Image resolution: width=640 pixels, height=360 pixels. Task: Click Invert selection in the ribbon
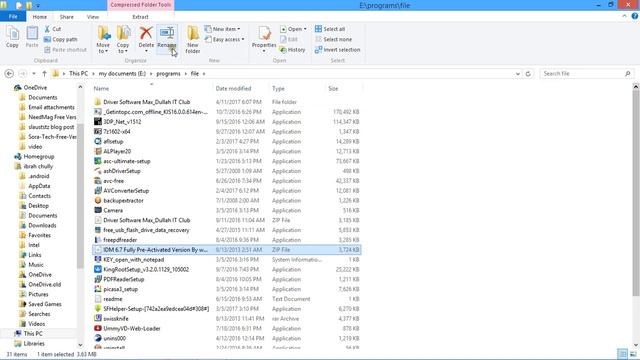point(338,49)
